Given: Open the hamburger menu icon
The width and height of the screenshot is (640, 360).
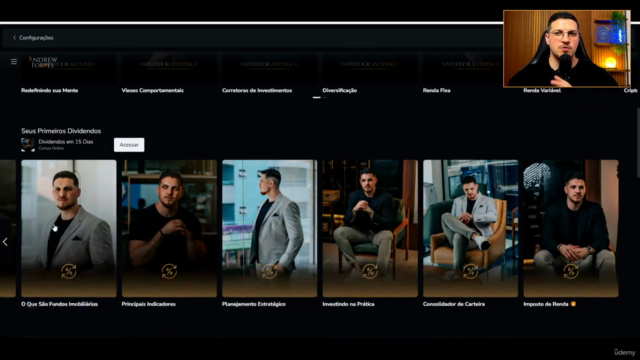Looking at the screenshot, I should (x=14, y=62).
